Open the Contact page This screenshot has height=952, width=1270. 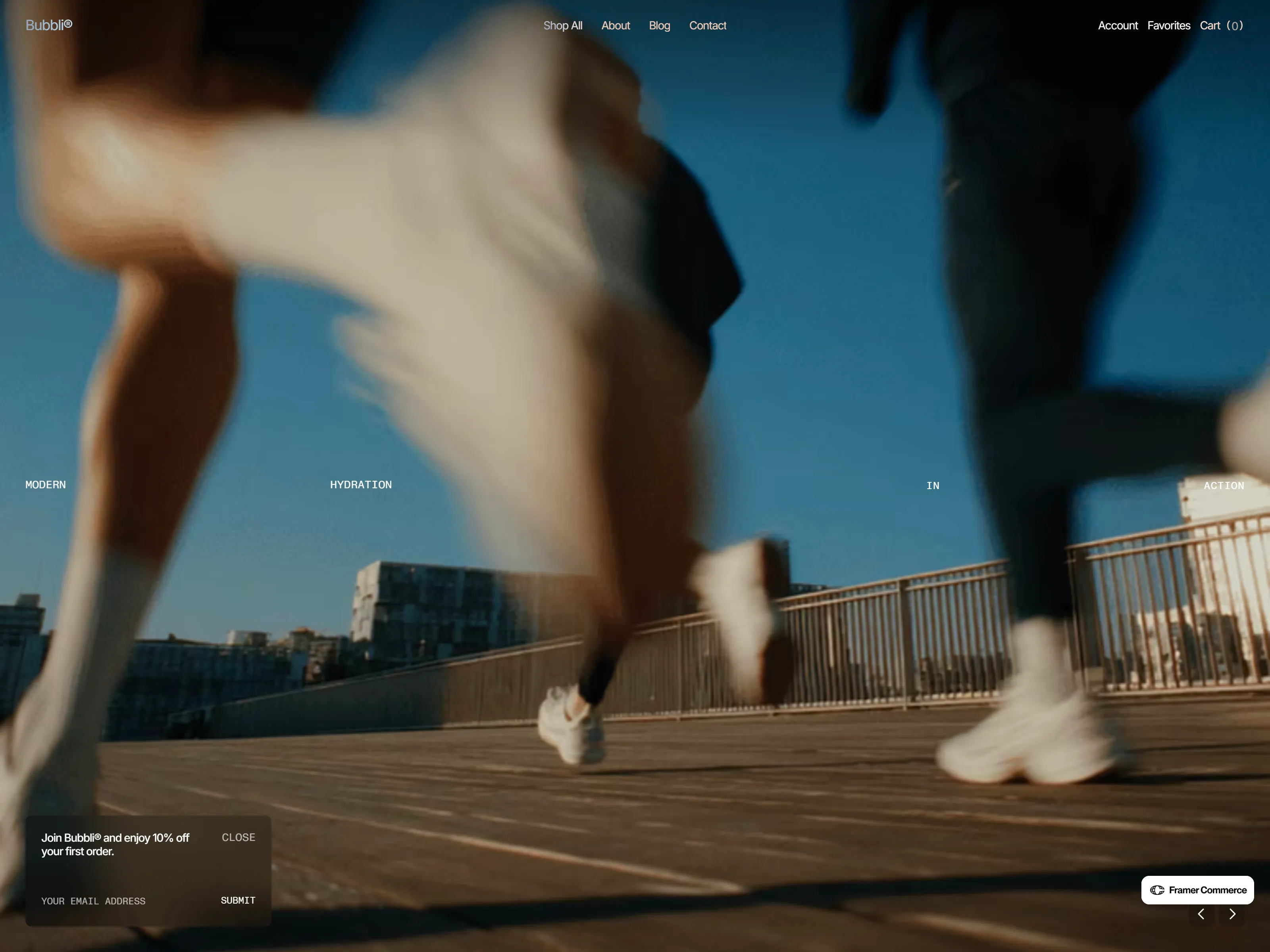[x=707, y=26]
